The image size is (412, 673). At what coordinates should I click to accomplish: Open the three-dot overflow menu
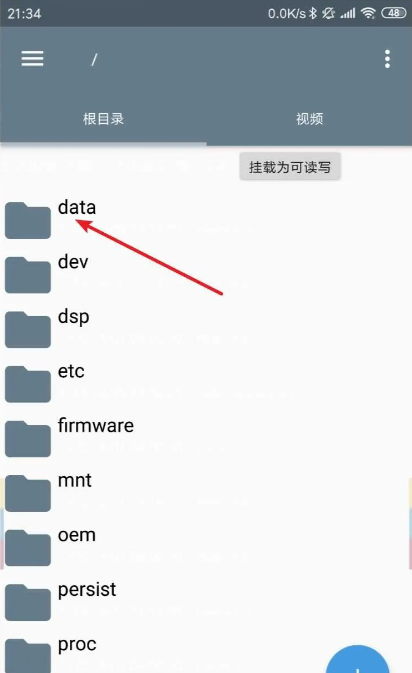[387, 59]
